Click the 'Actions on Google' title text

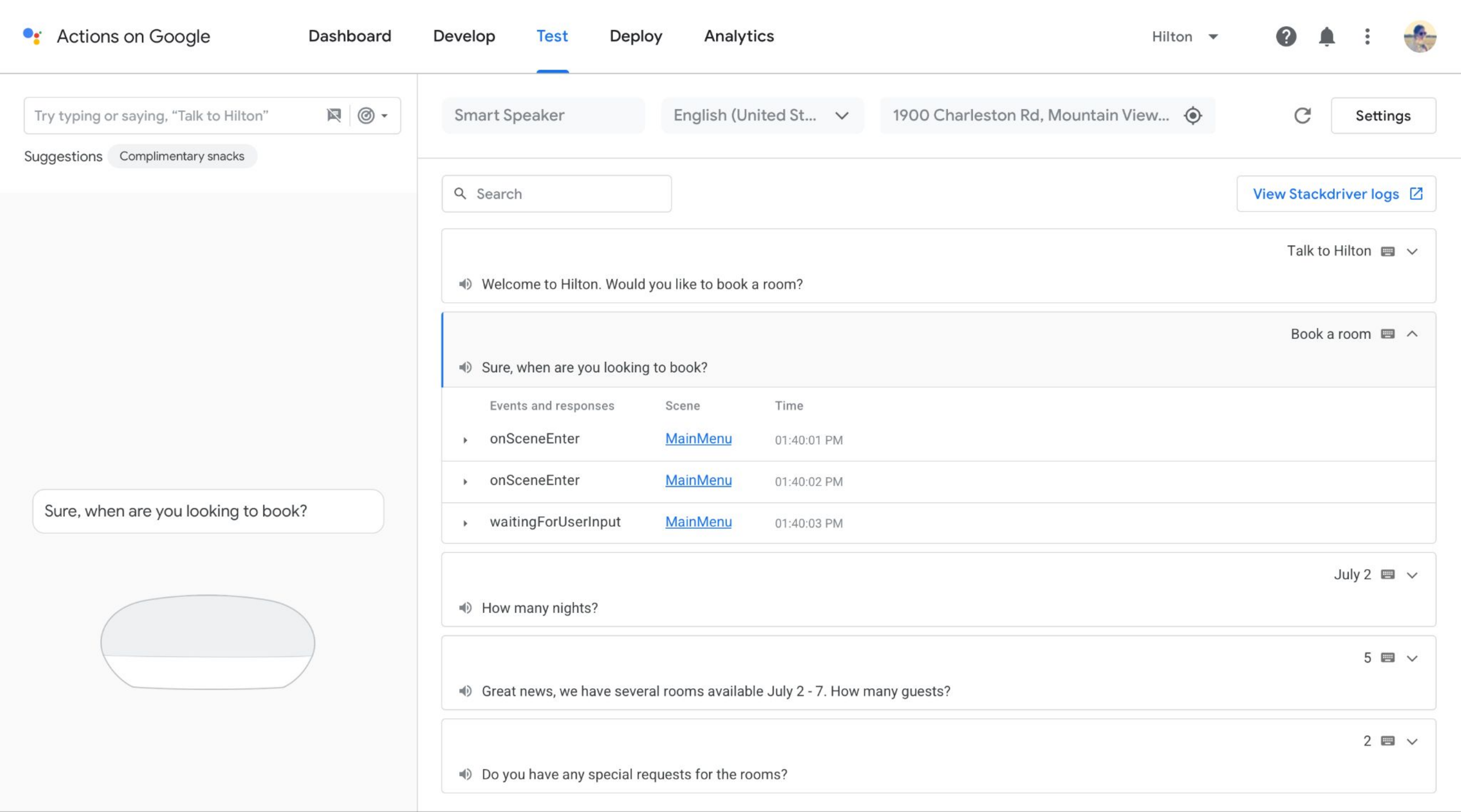pyautogui.click(x=133, y=36)
